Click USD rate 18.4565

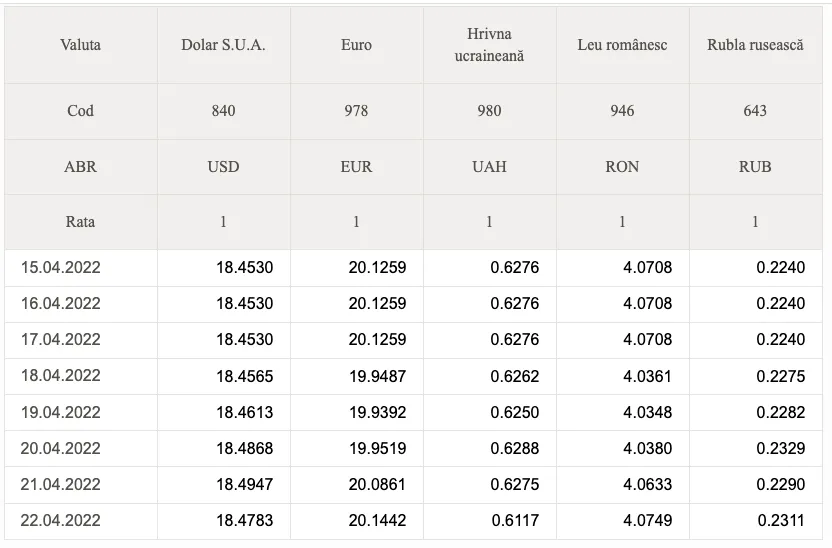[245, 376]
